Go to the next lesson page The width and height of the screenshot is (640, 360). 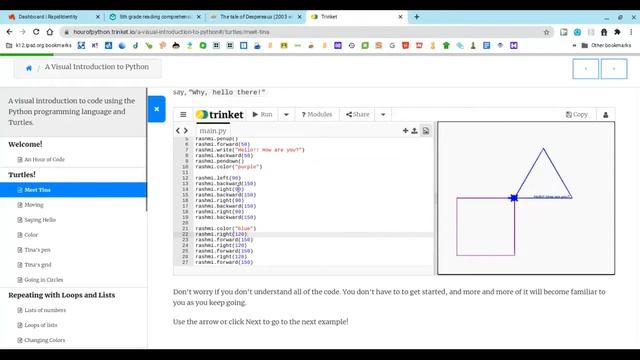[614, 69]
